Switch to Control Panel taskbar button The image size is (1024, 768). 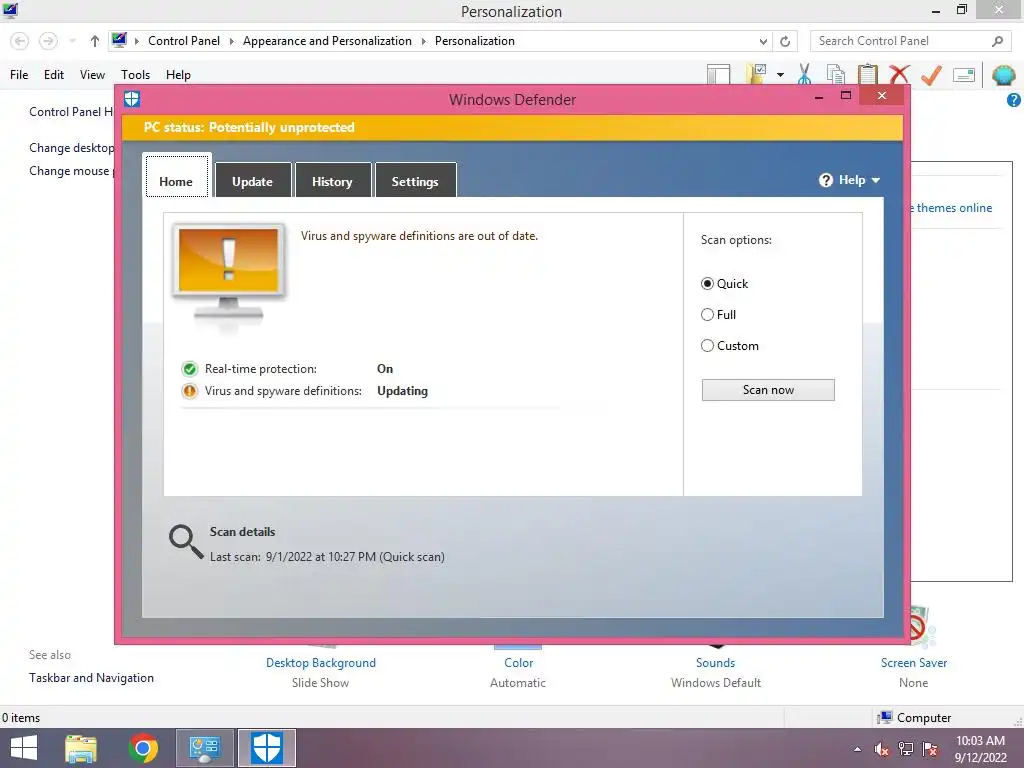tap(204, 748)
